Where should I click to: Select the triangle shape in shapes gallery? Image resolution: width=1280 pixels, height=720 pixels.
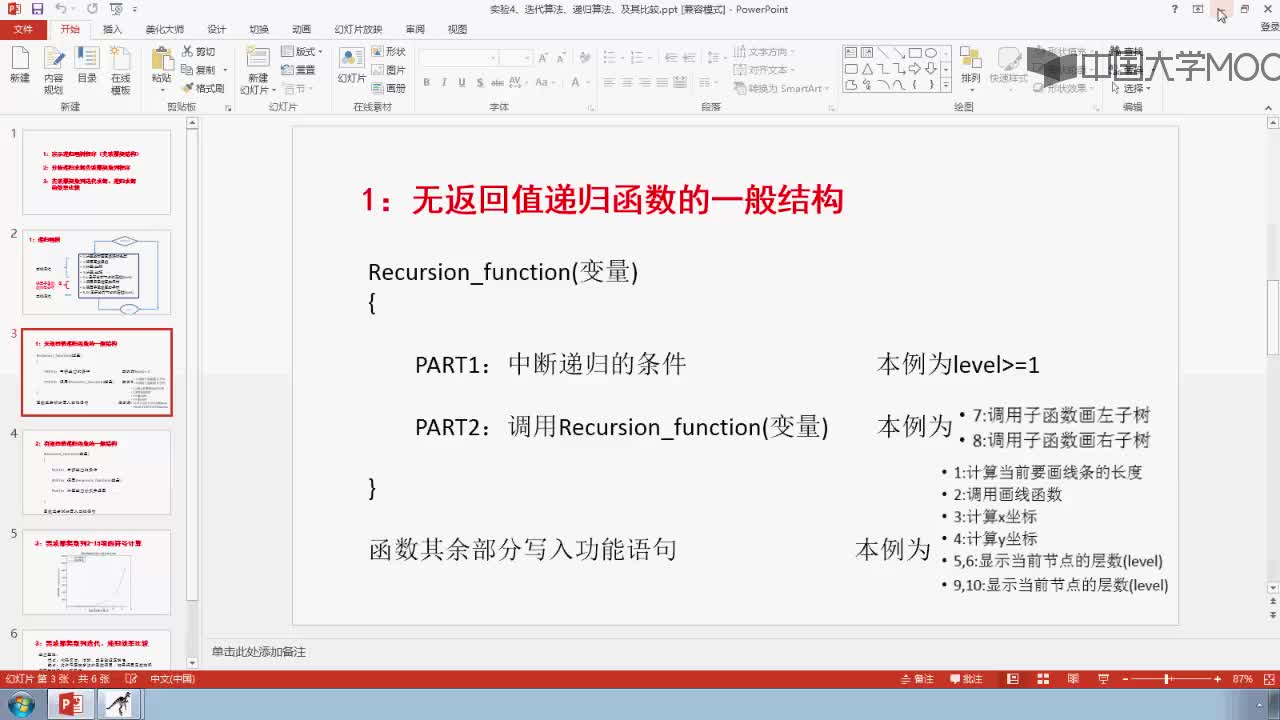click(x=867, y=69)
